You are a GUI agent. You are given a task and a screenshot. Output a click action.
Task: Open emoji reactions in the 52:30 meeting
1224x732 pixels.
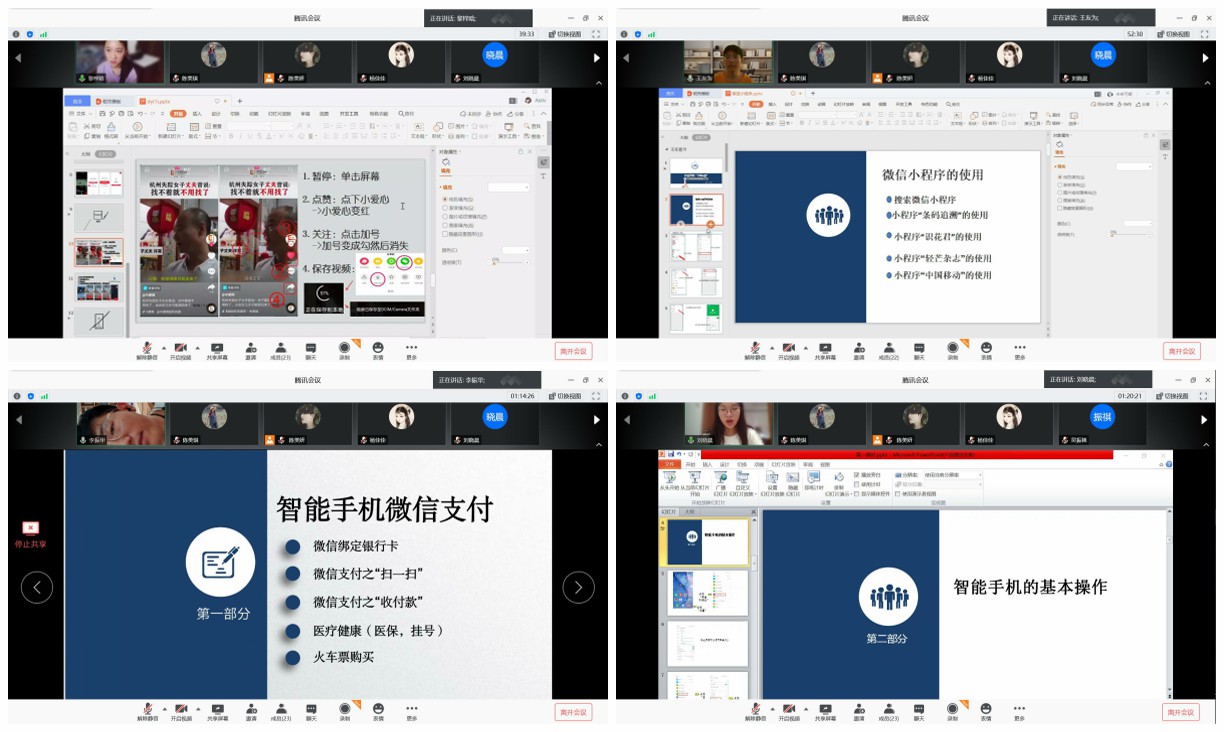click(986, 350)
